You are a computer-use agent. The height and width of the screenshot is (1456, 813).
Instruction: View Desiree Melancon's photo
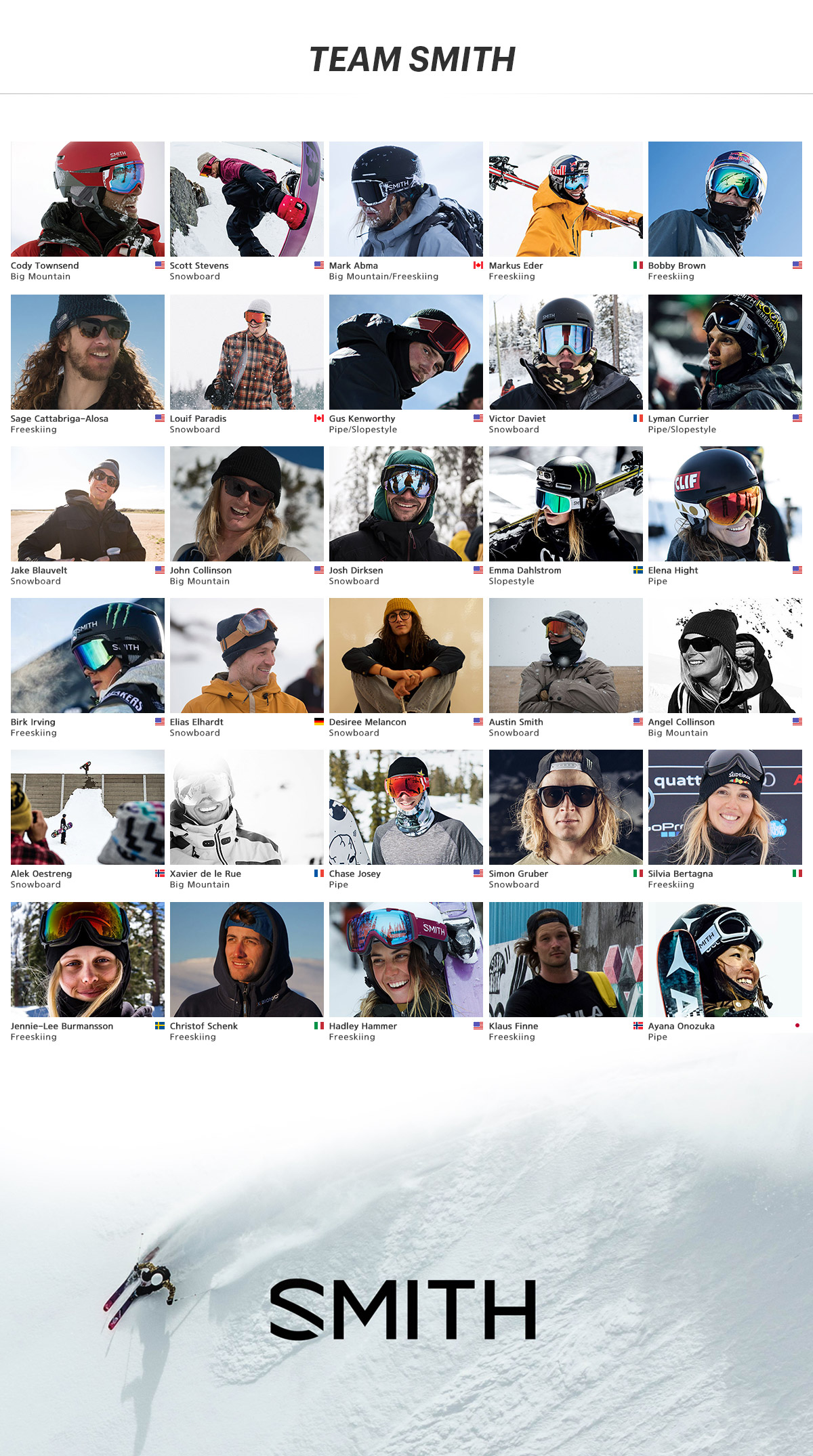[x=406, y=656]
